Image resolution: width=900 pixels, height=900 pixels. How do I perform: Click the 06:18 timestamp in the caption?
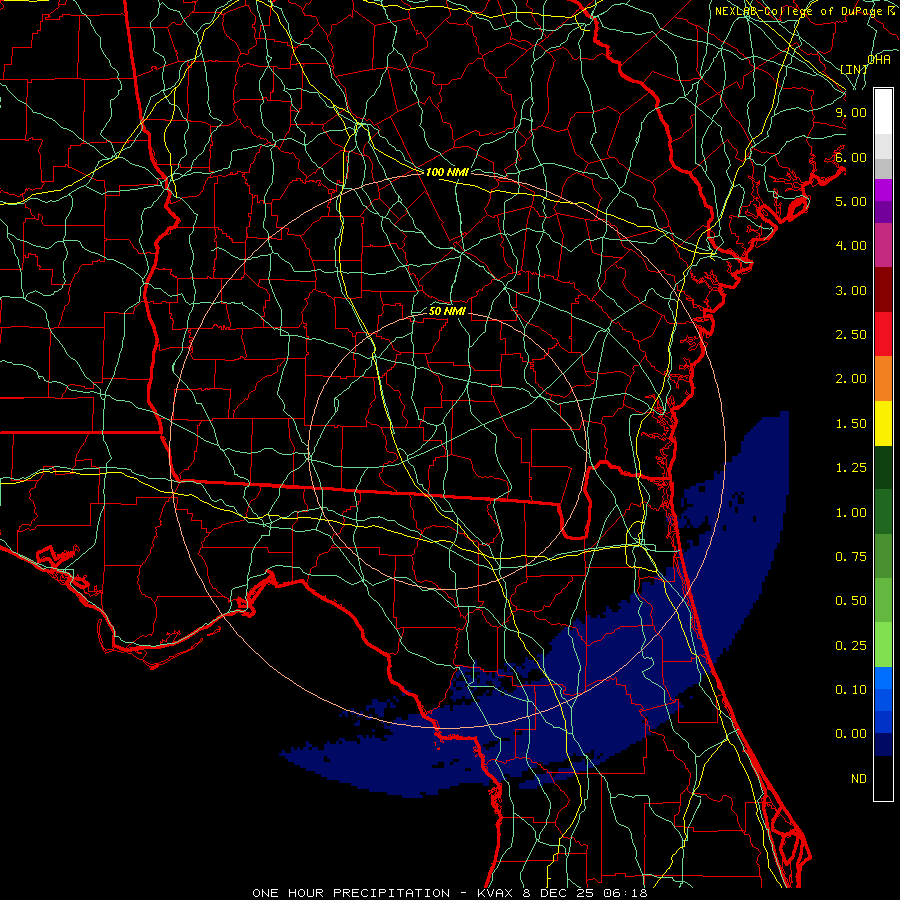pyautogui.click(x=625, y=893)
